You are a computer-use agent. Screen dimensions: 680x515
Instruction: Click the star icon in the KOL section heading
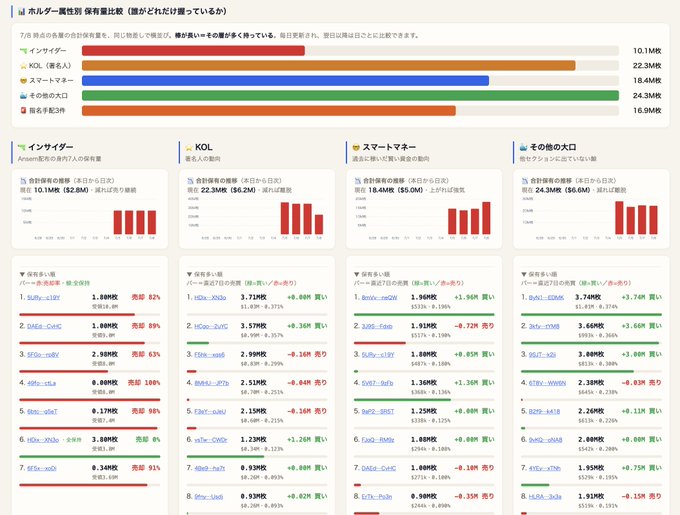tap(189, 147)
